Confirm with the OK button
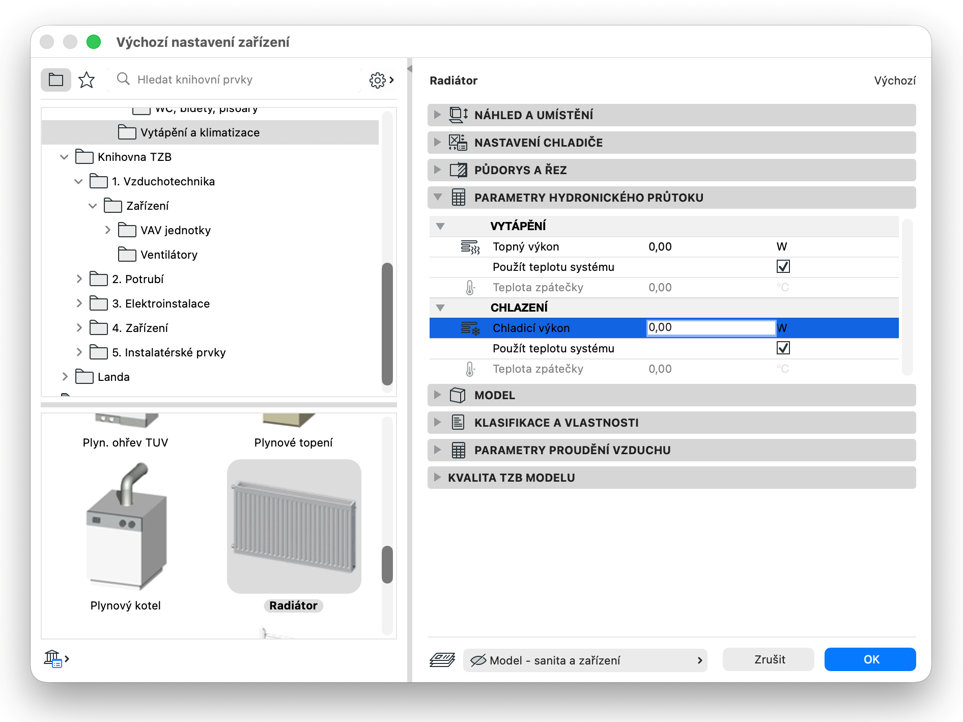 (x=870, y=659)
